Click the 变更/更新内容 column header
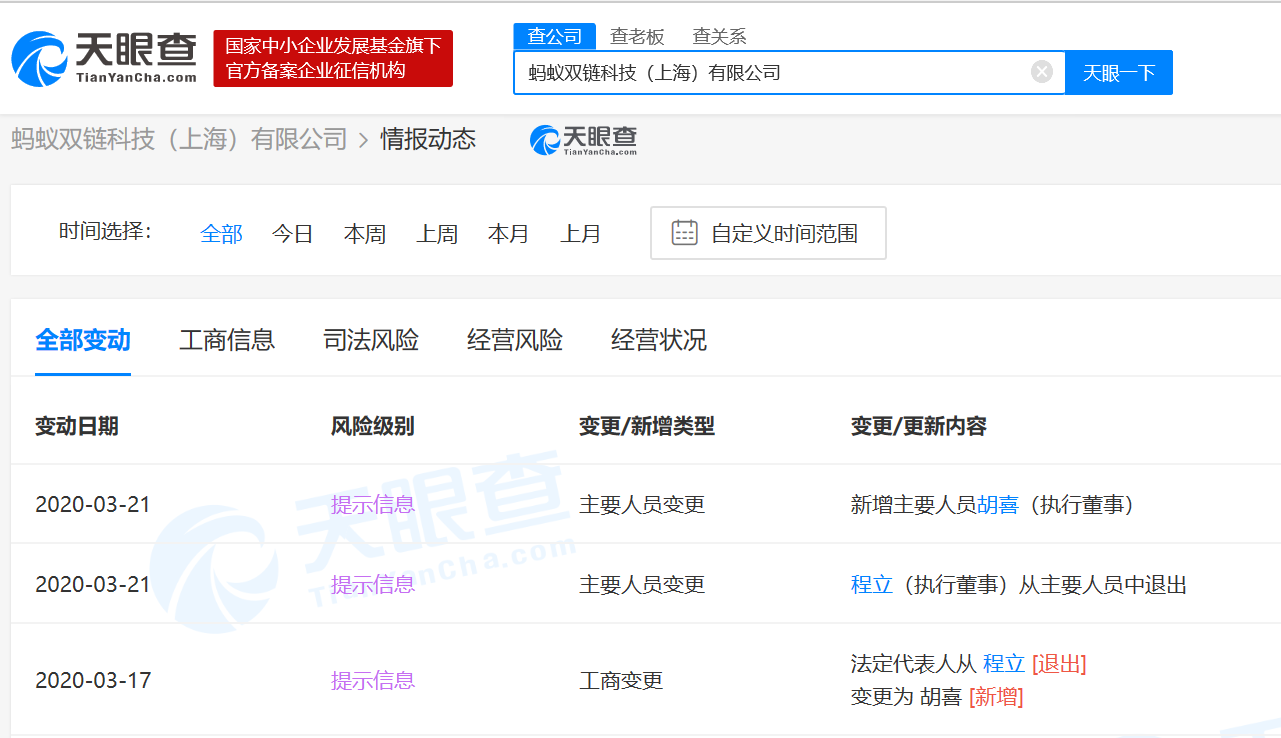Viewport: 1281px width, 738px height. (x=919, y=426)
